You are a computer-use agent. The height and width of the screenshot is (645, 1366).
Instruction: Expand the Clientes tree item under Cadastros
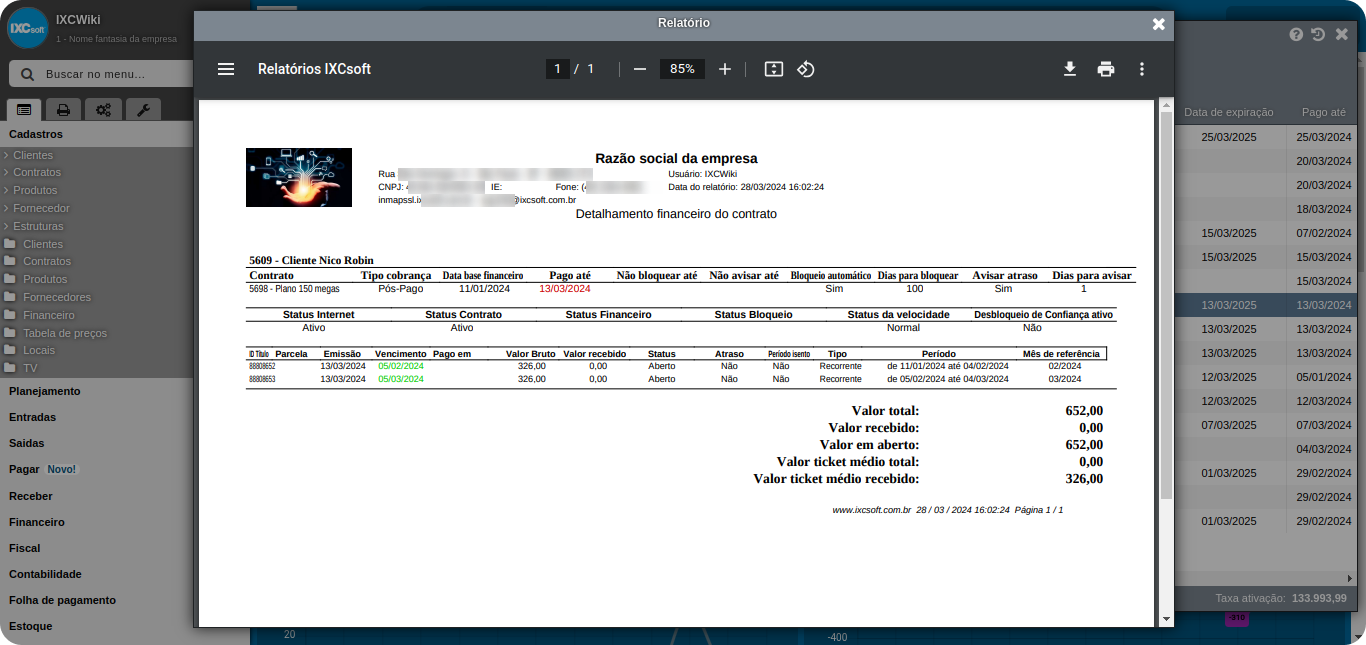pyautogui.click(x=32, y=155)
